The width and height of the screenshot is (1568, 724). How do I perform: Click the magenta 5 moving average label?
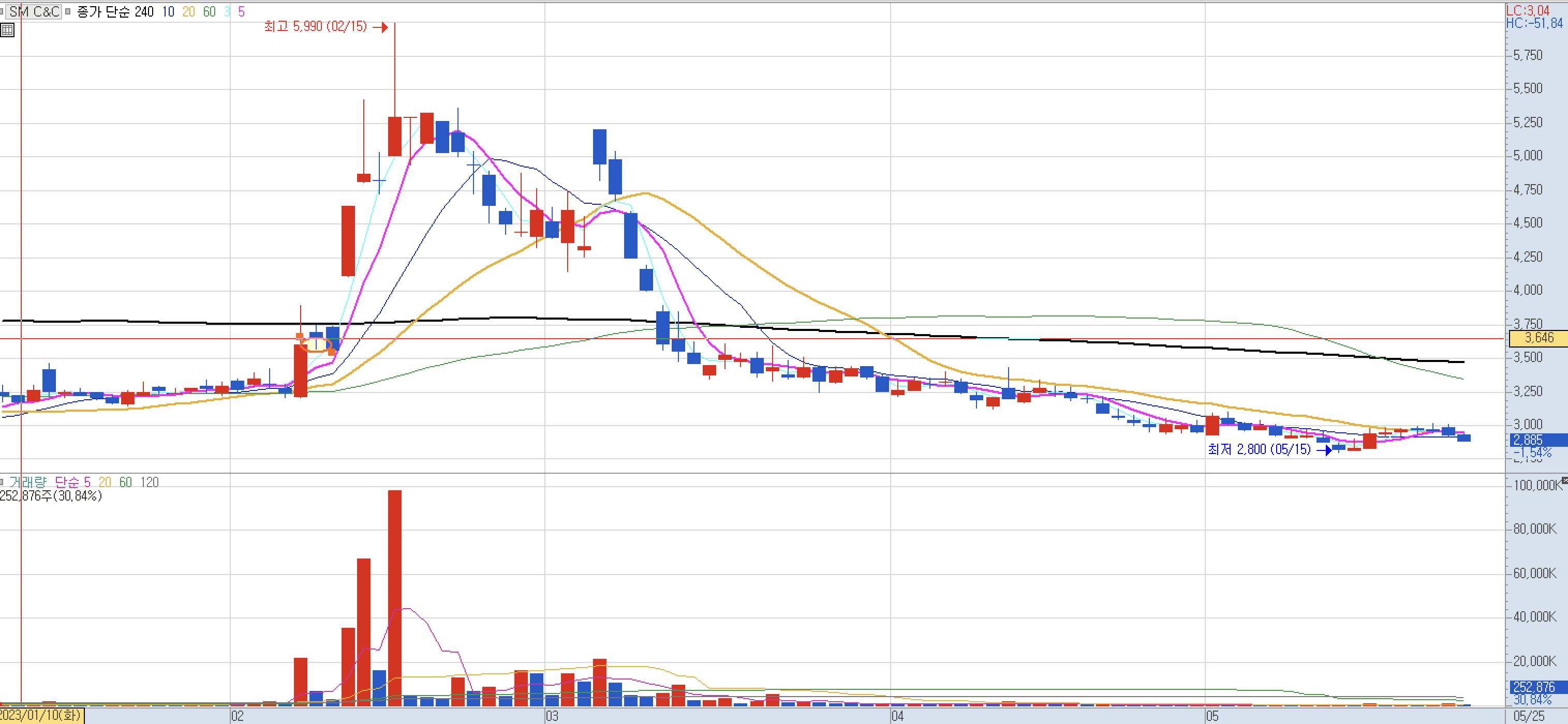click(x=242, y=11)
